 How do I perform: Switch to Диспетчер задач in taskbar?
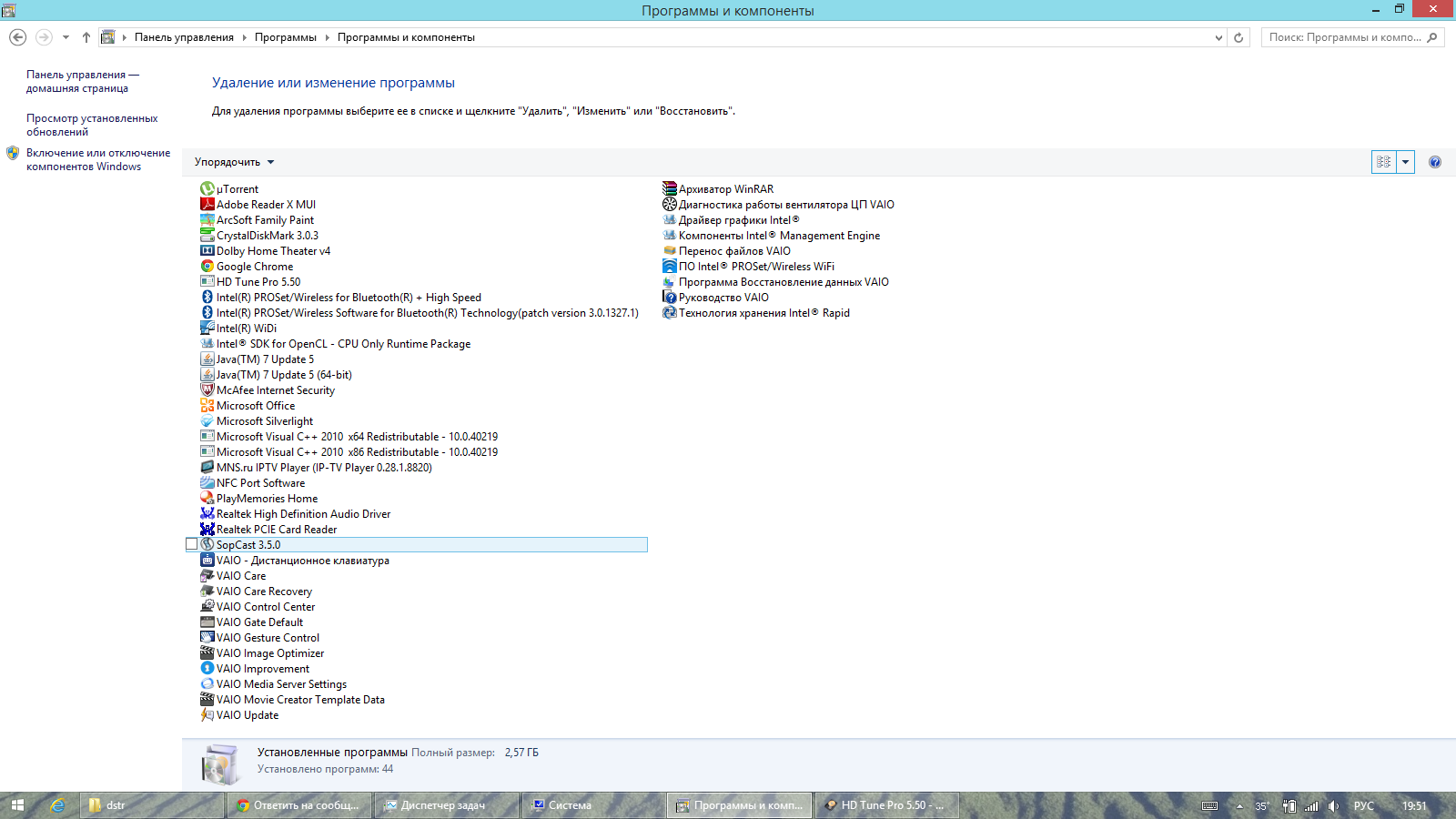click(x=442, y=805)
